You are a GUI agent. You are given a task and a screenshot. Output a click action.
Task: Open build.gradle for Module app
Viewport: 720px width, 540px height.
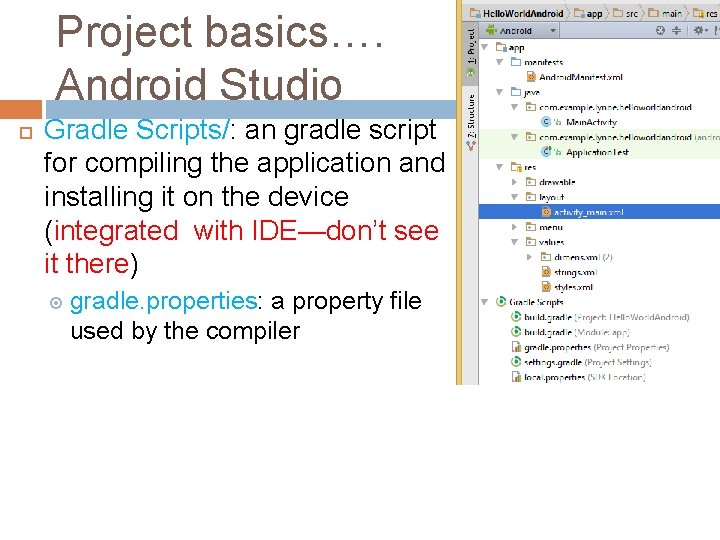click(x=577, y=332)
